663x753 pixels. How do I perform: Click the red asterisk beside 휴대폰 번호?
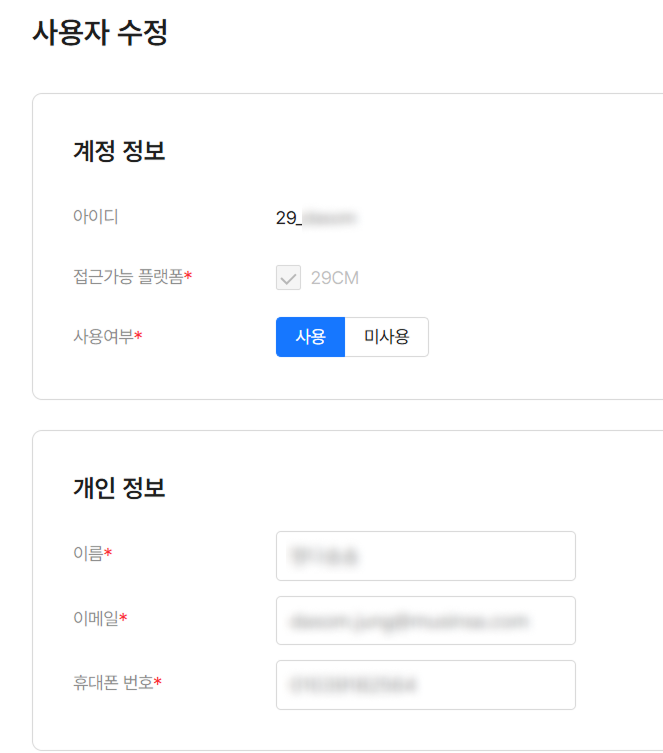[x=158, y=683]
